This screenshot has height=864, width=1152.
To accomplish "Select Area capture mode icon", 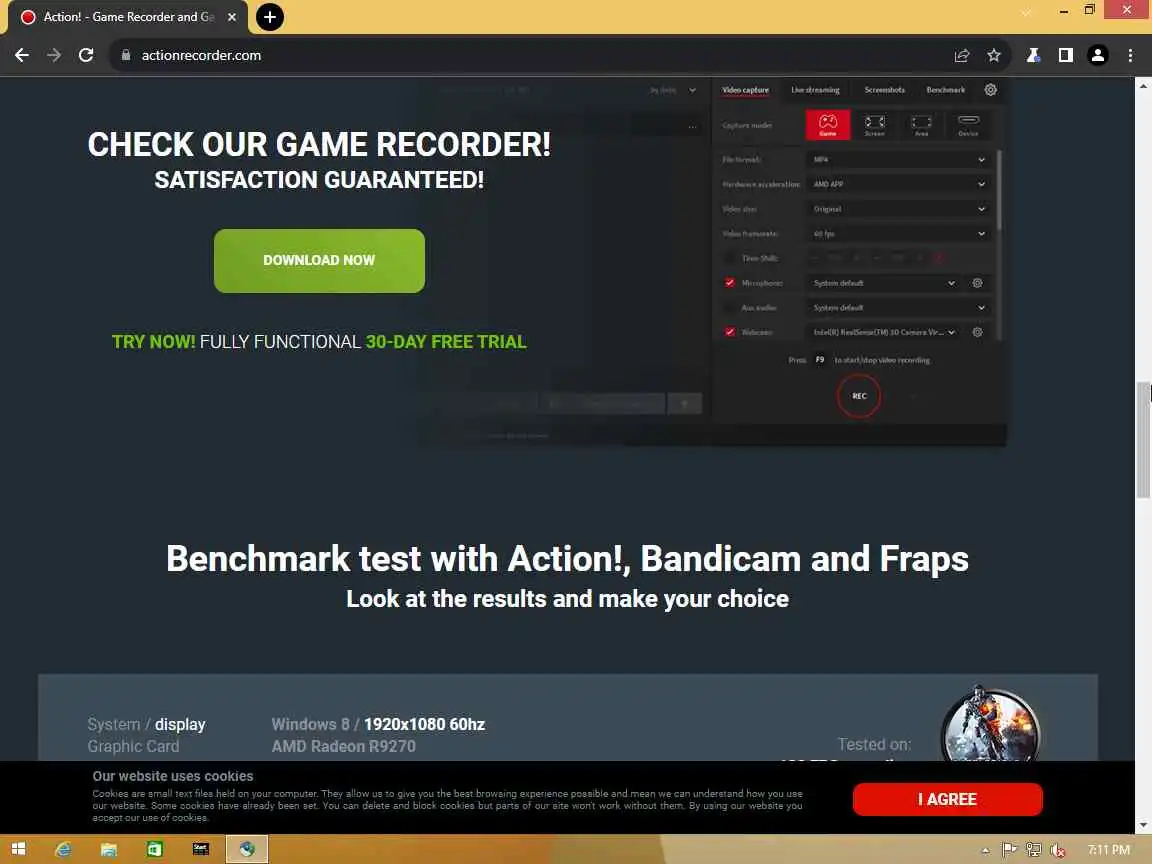I will tap(921, 124).
